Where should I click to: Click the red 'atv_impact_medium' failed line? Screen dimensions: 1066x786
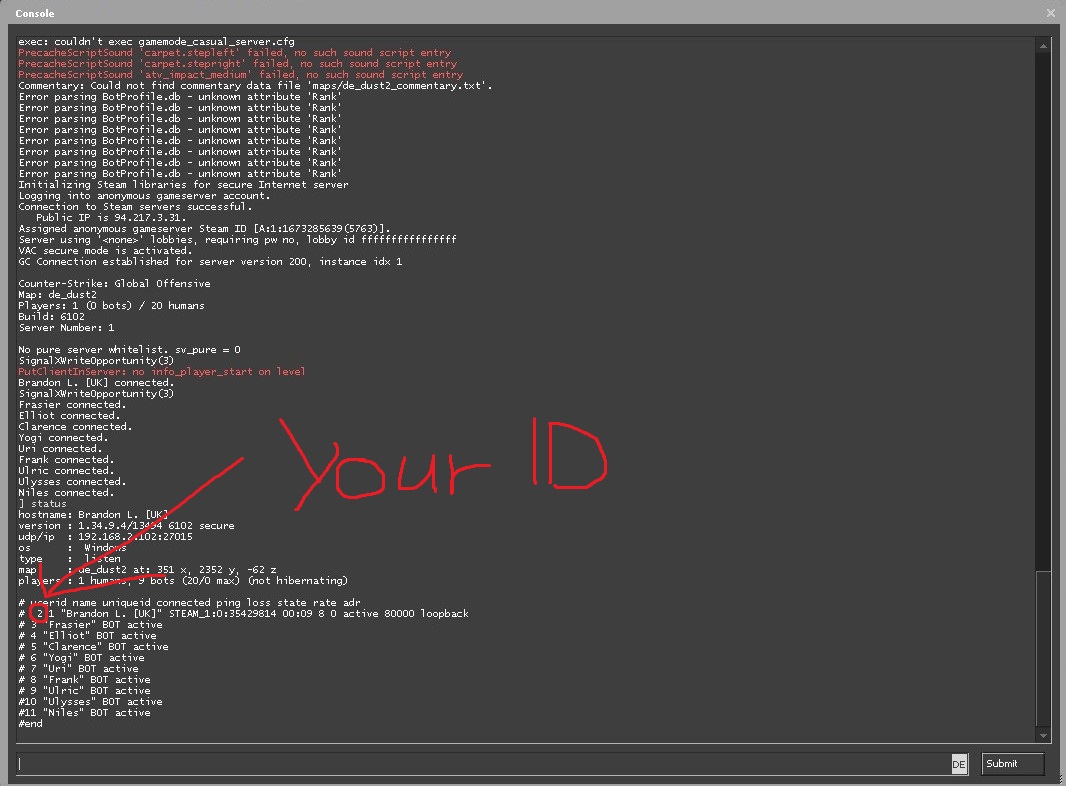(241, 74)
